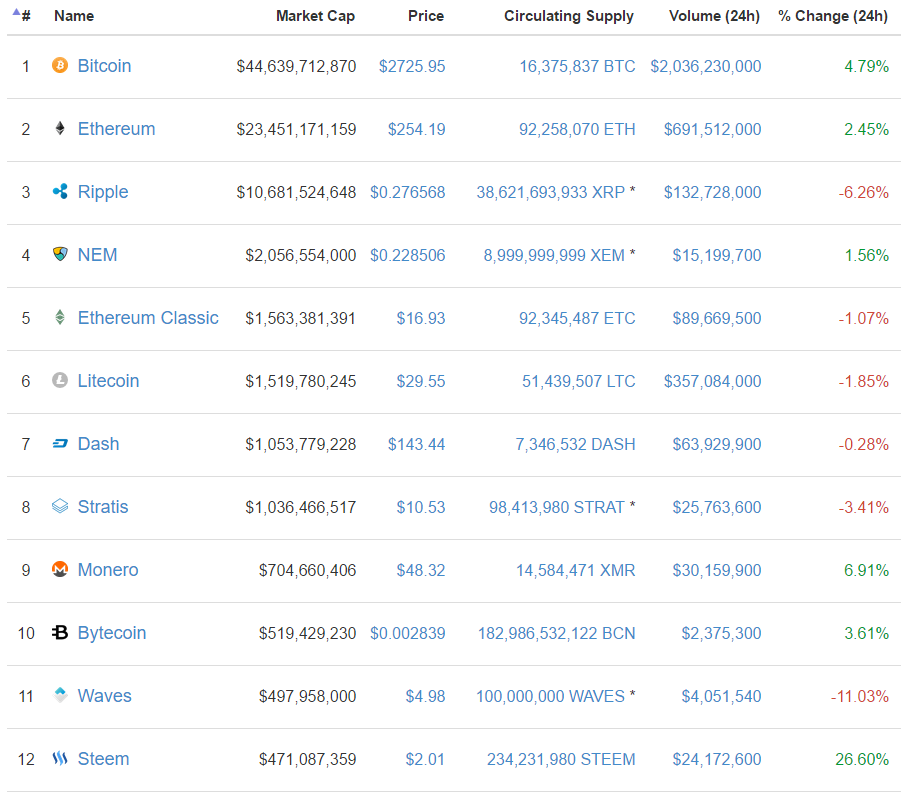The width and height of the screenshot is (901, 797).
Task: Click Monero price $48.32
Action: (421, 570)
